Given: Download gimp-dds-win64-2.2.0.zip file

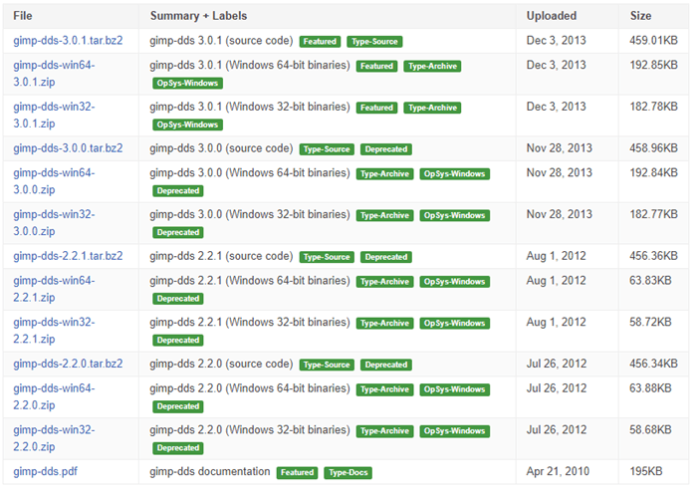Looking at the screenshot, I should pos(54,397).
